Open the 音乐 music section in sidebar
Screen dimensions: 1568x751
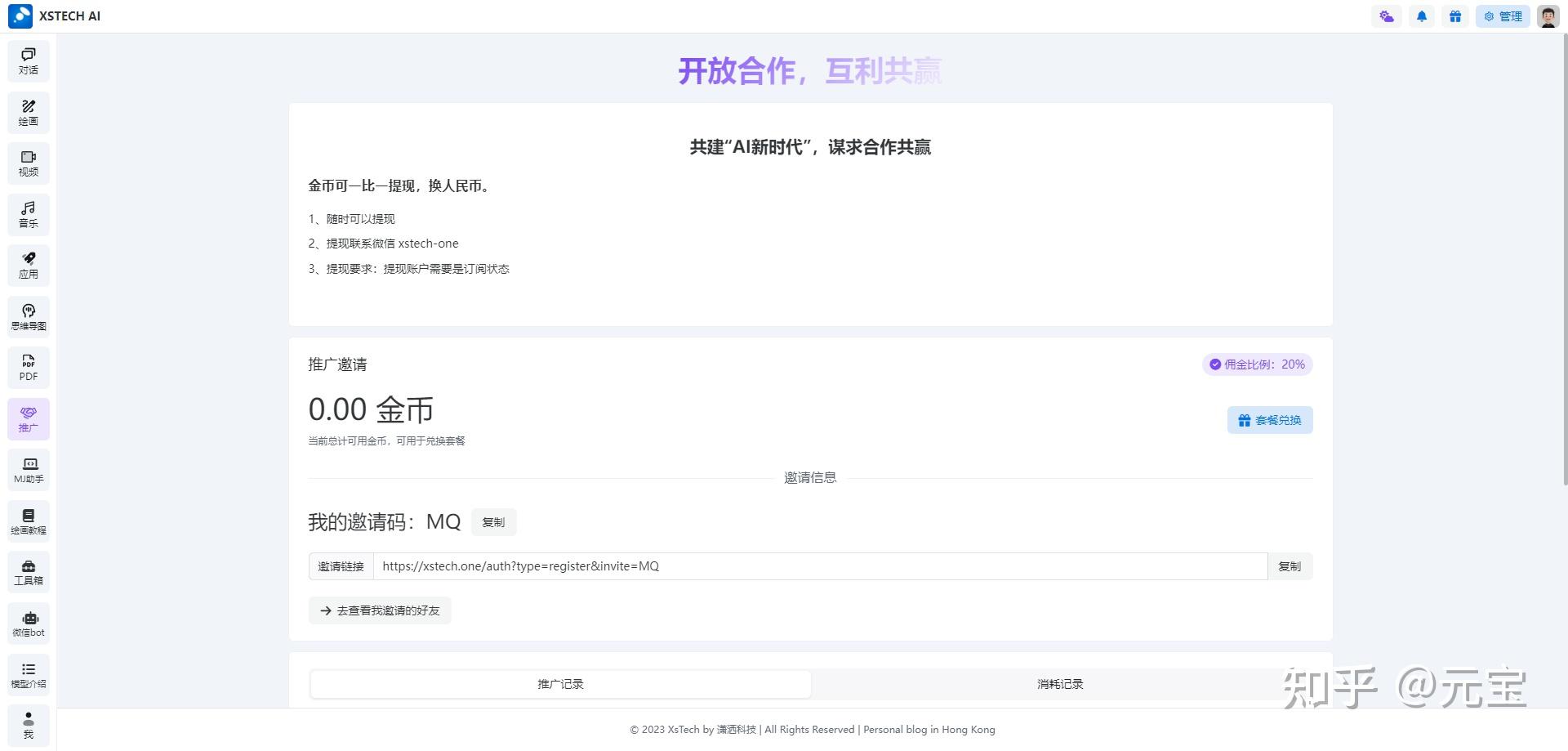(x=28, y=214)
